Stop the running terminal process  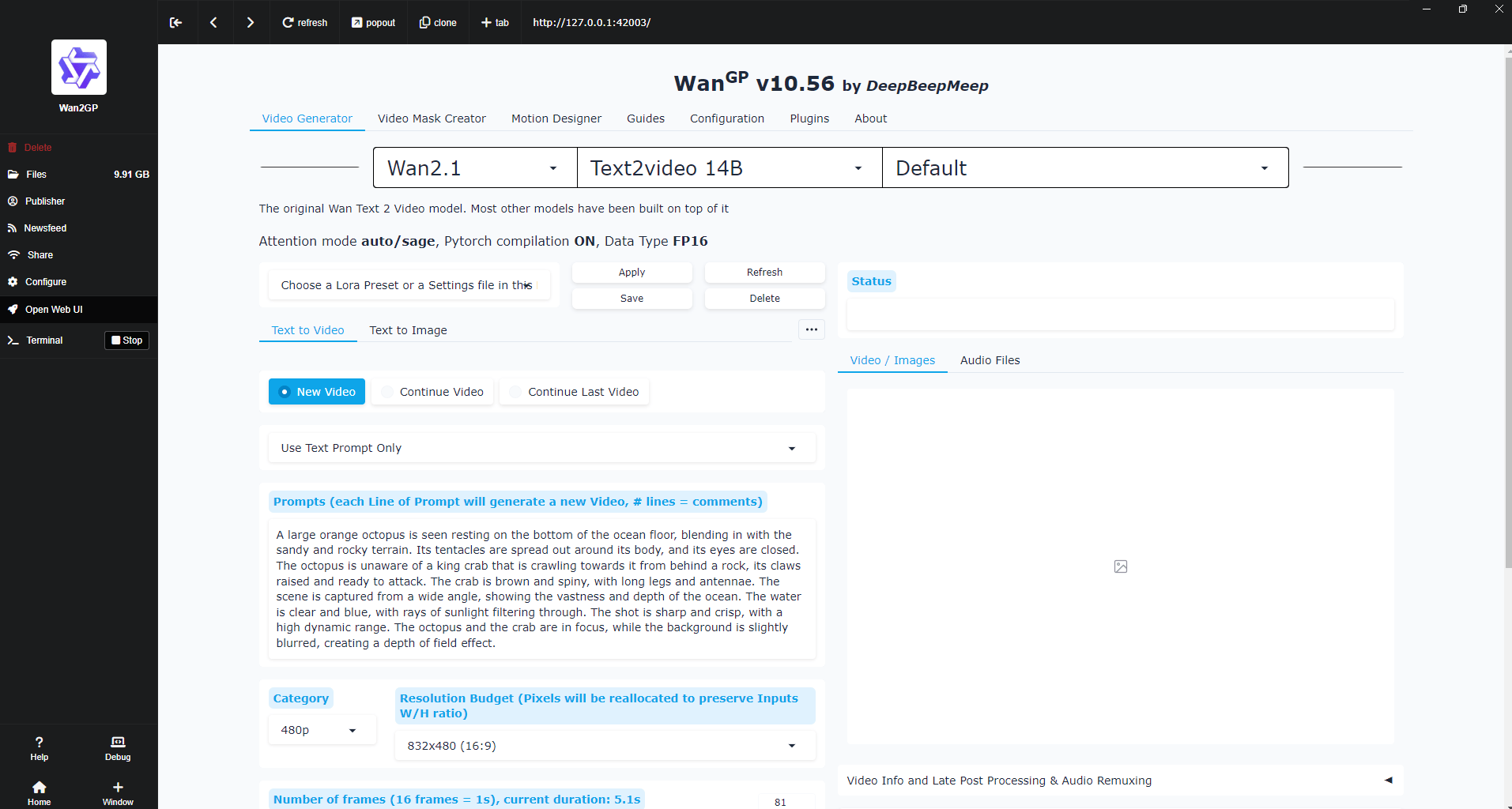(x=127, y=341)
